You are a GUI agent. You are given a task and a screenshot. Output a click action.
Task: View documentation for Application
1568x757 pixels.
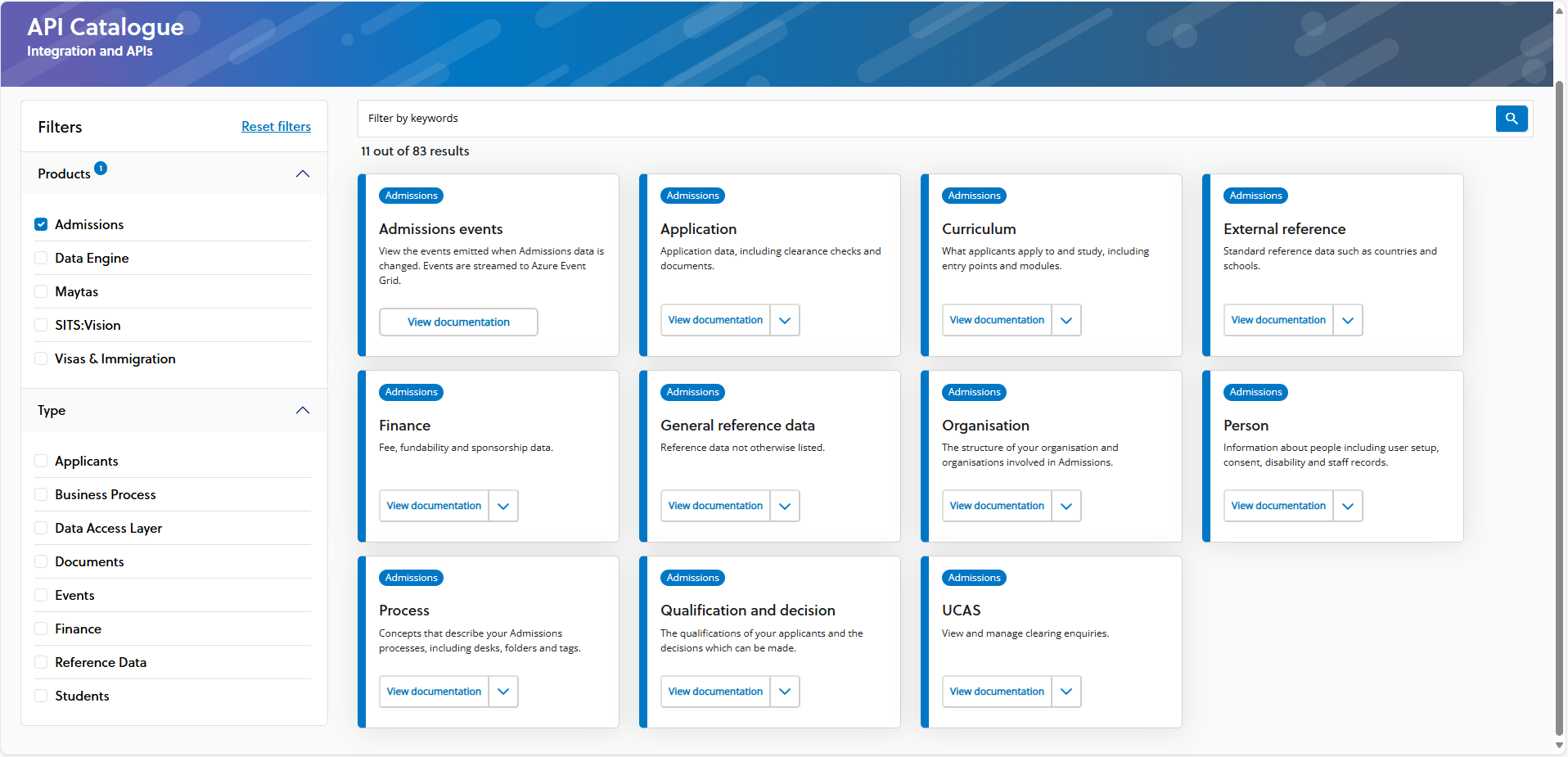click(715, 320)
